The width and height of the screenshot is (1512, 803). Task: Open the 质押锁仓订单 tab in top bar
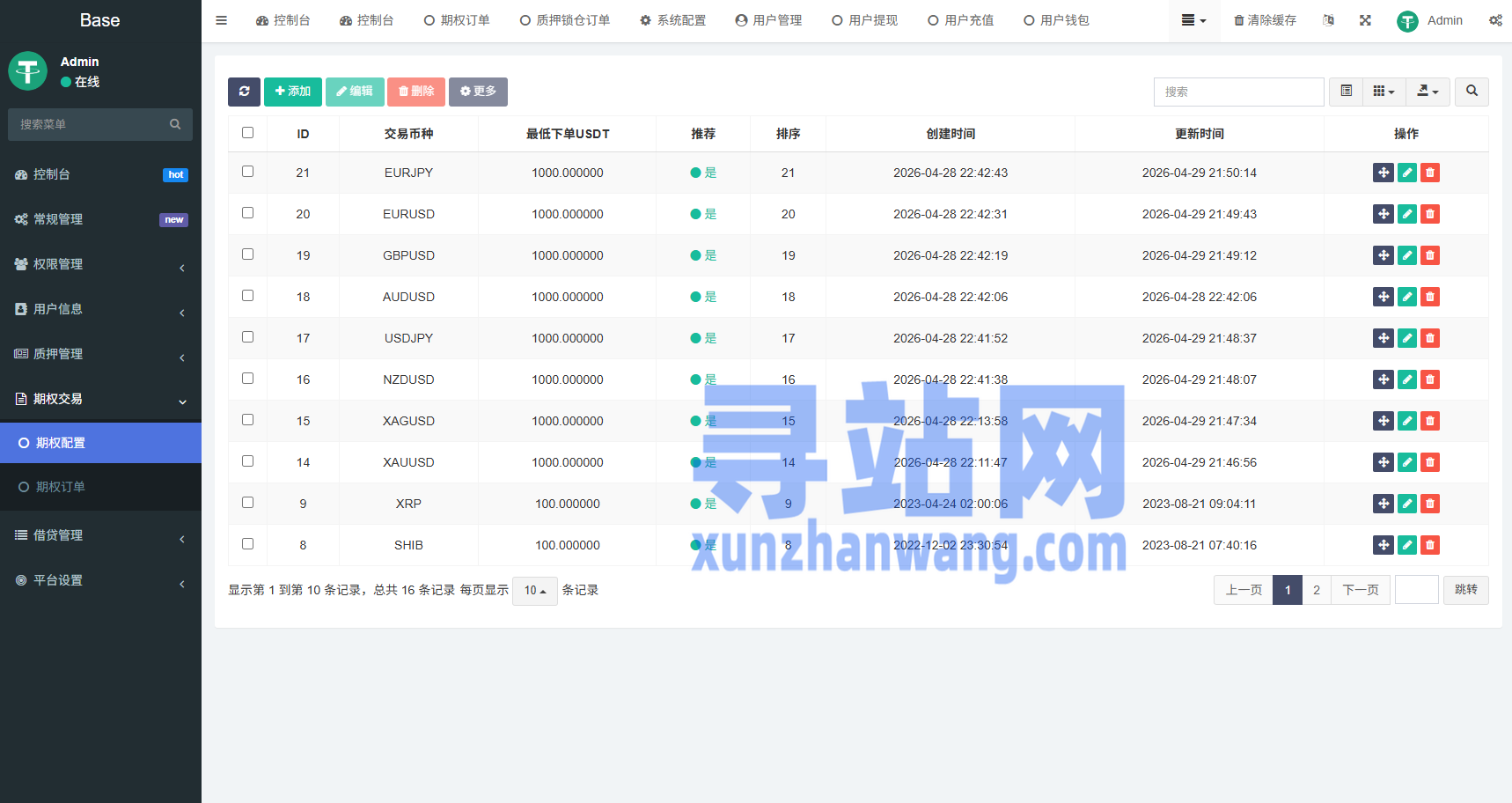pos(564,20)
